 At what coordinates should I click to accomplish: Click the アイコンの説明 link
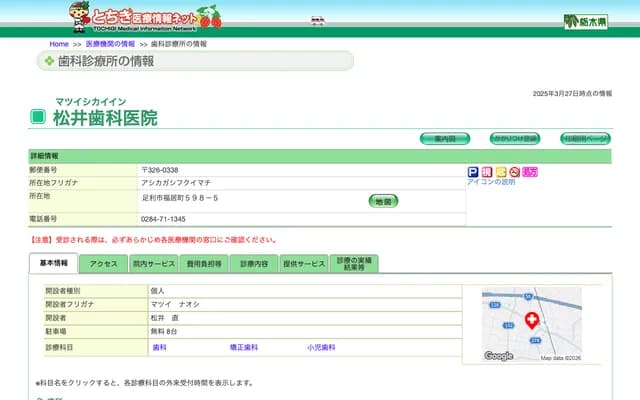pyautogui.click(x=491, y=182)
